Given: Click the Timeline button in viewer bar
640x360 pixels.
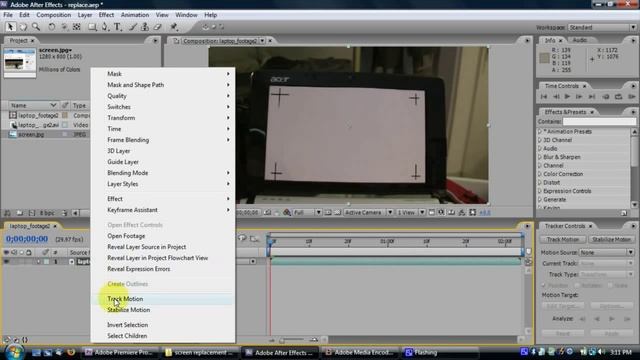Looking at the screenshot, I should [451, 213].
